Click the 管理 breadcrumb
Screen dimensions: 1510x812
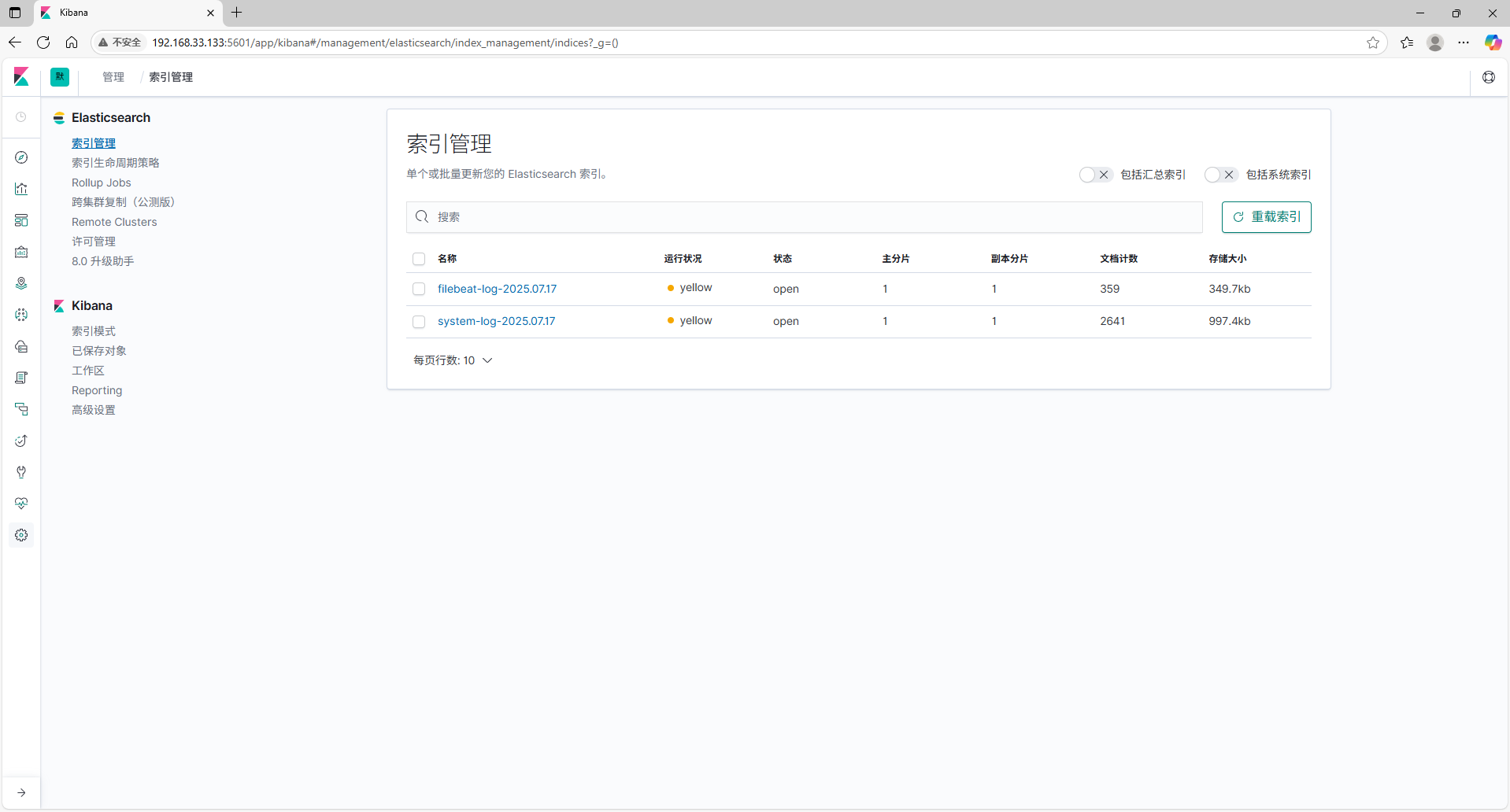(x=113, y=77)
